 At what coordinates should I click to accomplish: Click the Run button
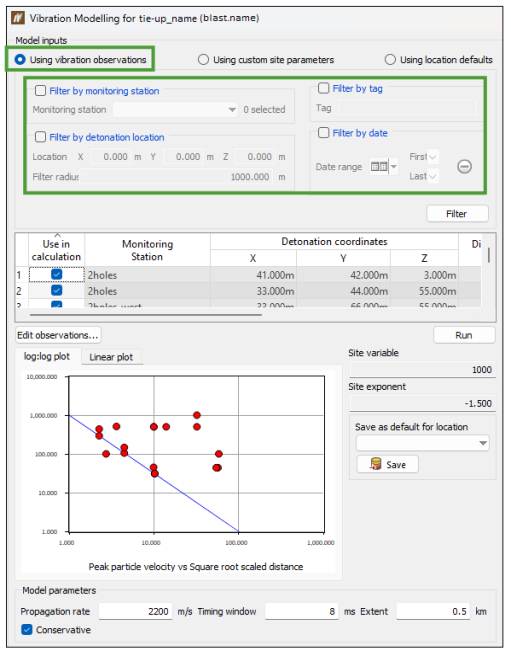(464, 335)
